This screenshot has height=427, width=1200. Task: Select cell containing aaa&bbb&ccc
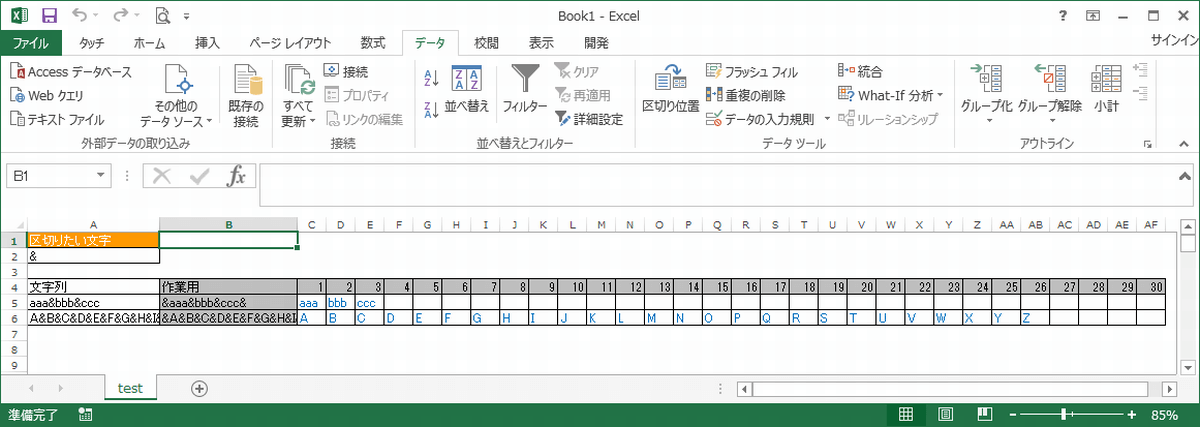94,302
